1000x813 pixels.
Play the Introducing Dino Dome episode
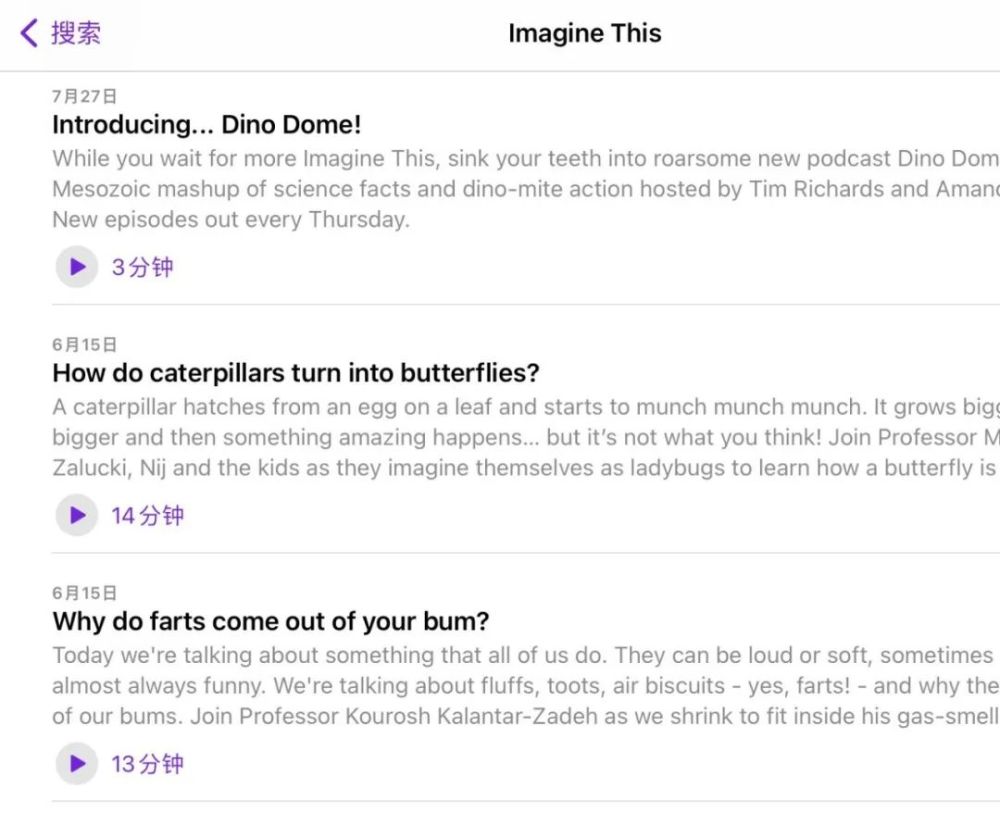pyautogui.click(x=76, y=267)
